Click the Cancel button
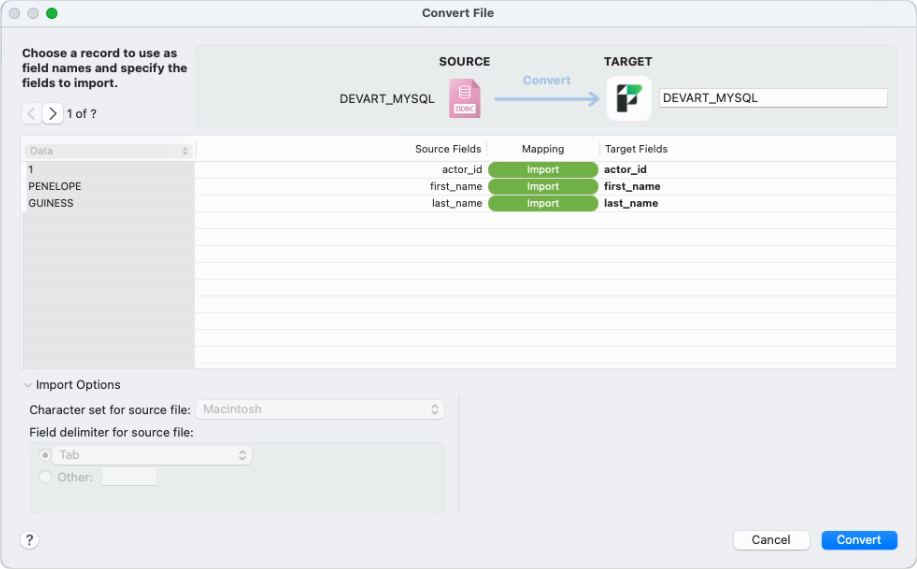The image size is (917, 569). (x=771, y=540)
